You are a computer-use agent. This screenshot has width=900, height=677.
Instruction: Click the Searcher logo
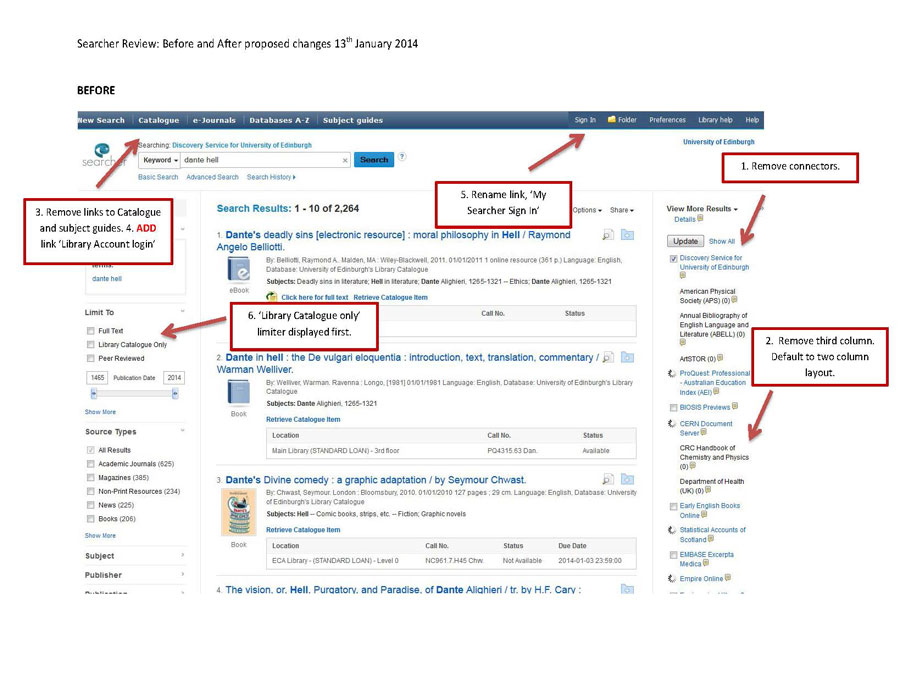tap(103, 156)
